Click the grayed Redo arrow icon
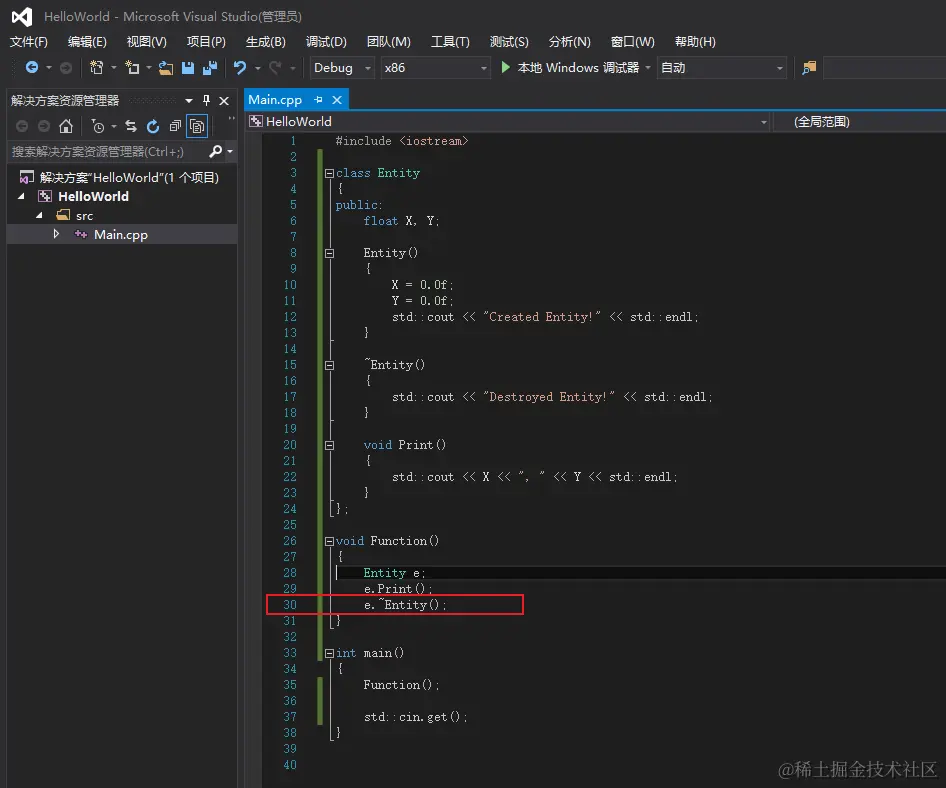The width and height of the screenshot is (946, 788). pyautogui.click(x=275, y=68)
